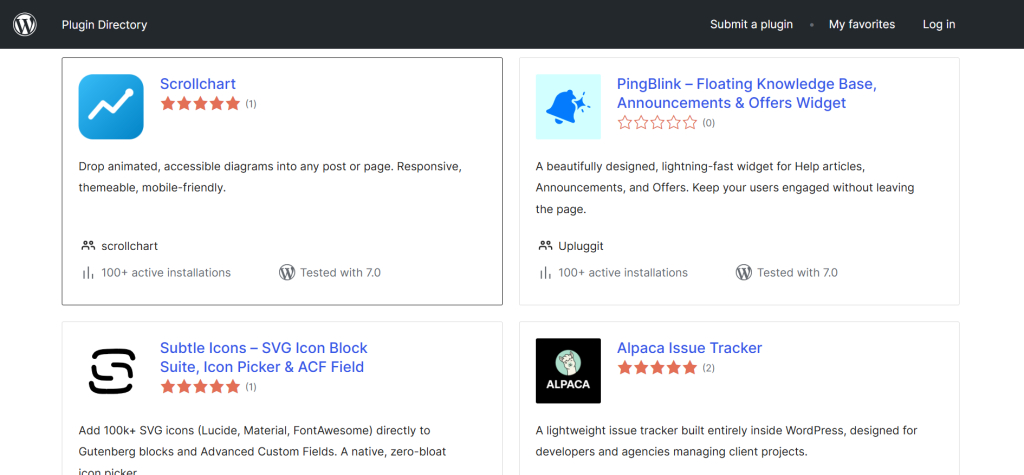The width and height of the screenshot is (1024, 475).
Task: Click Log in
Action: pyautogui.click(x=938, y=24)
